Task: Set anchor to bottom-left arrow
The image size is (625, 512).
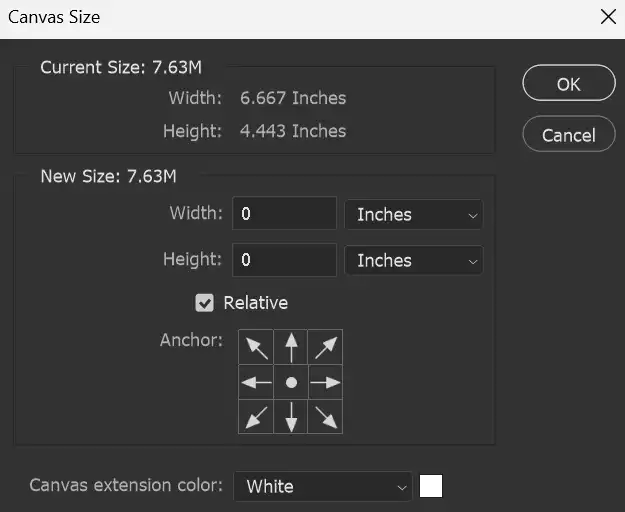Action: (x=257, y=416)
